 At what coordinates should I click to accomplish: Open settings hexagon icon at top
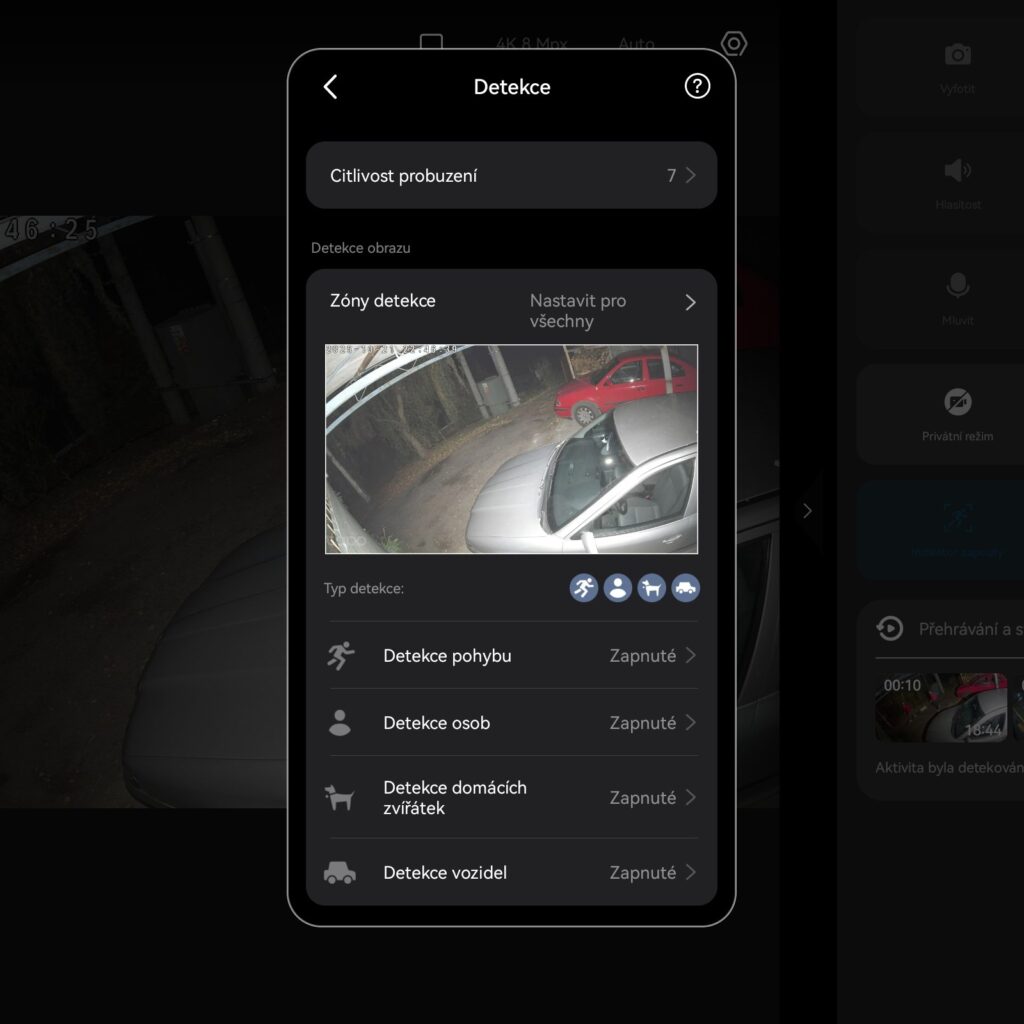735,44
